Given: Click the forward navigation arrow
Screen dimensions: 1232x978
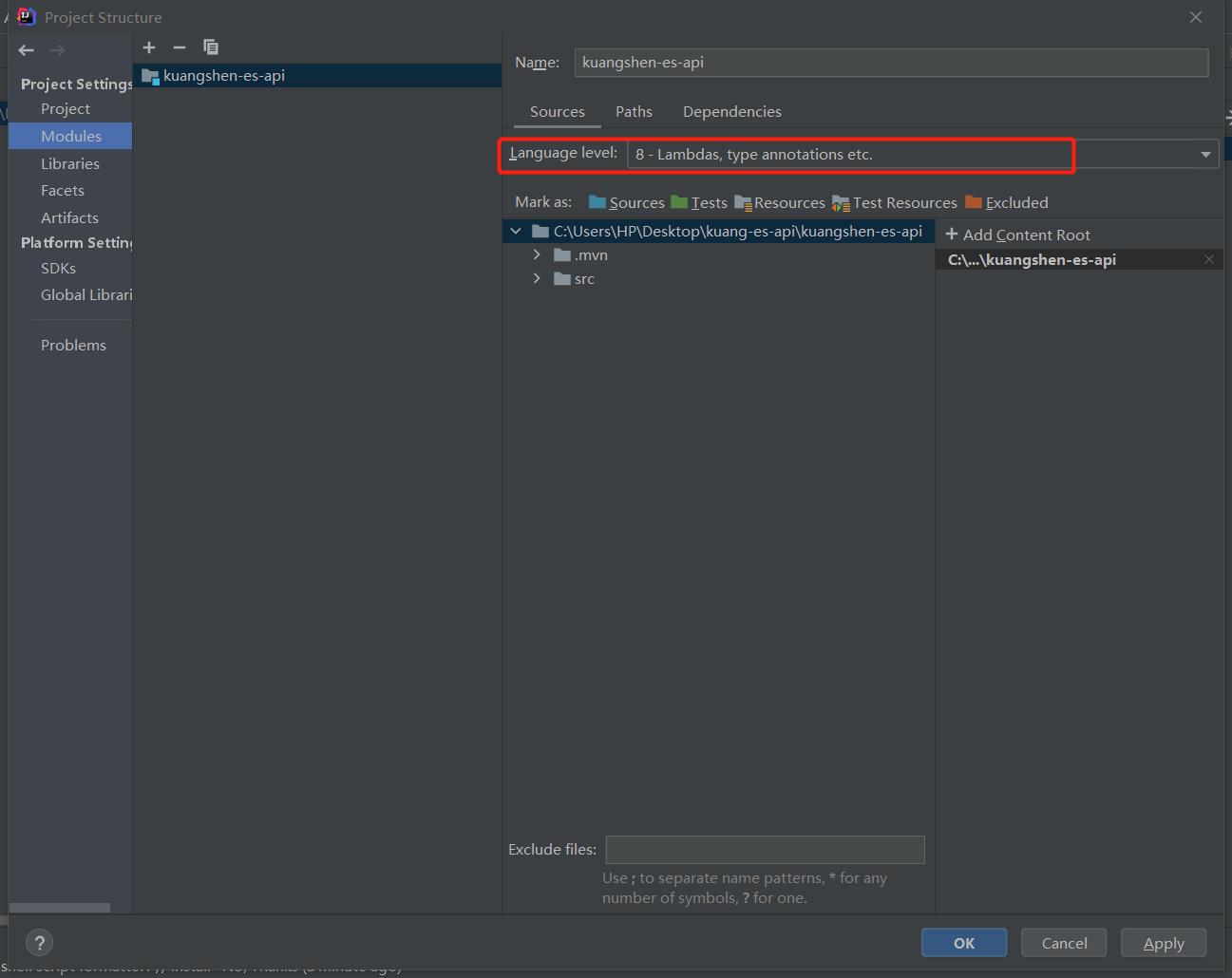Looking at the screenshot, I should tap(57, 50).
